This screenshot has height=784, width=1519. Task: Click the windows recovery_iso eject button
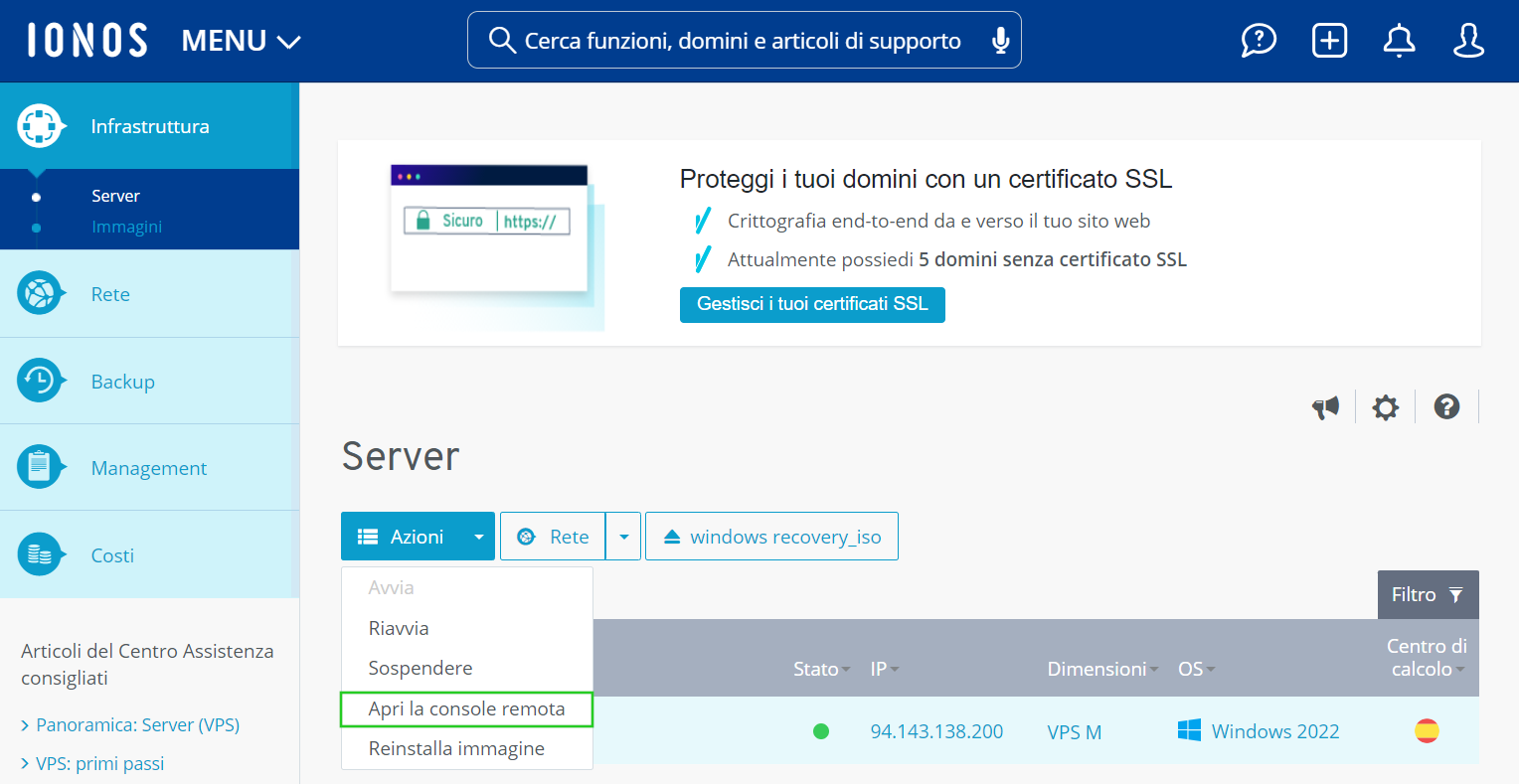point(771,537)
